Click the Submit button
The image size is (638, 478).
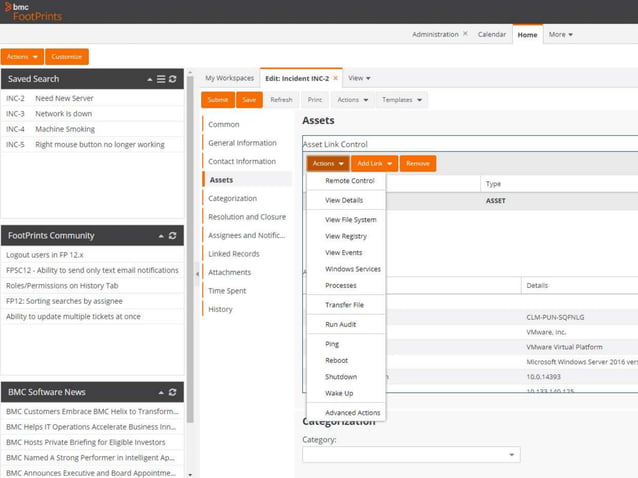(x=217, y=100)
